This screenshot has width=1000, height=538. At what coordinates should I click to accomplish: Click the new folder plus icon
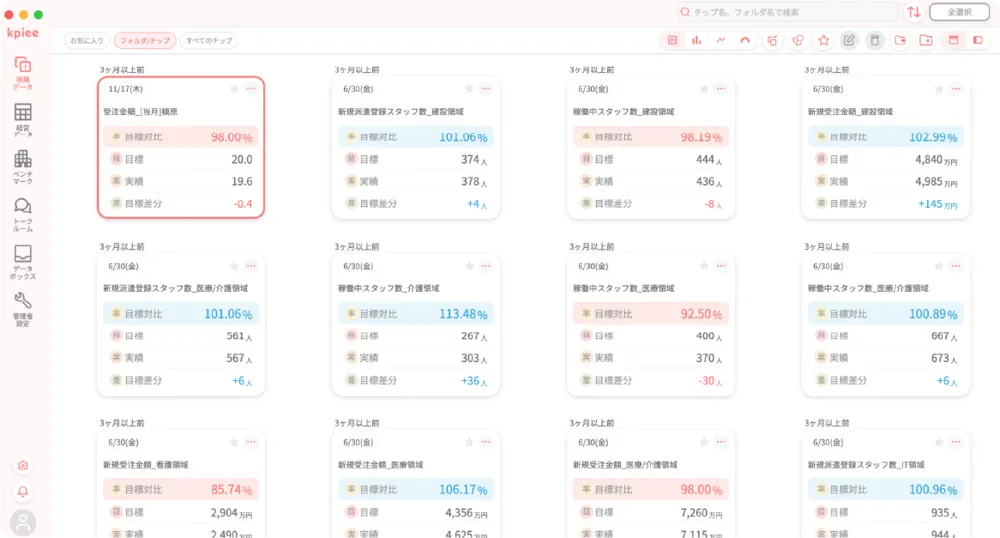tap(926, 40)
